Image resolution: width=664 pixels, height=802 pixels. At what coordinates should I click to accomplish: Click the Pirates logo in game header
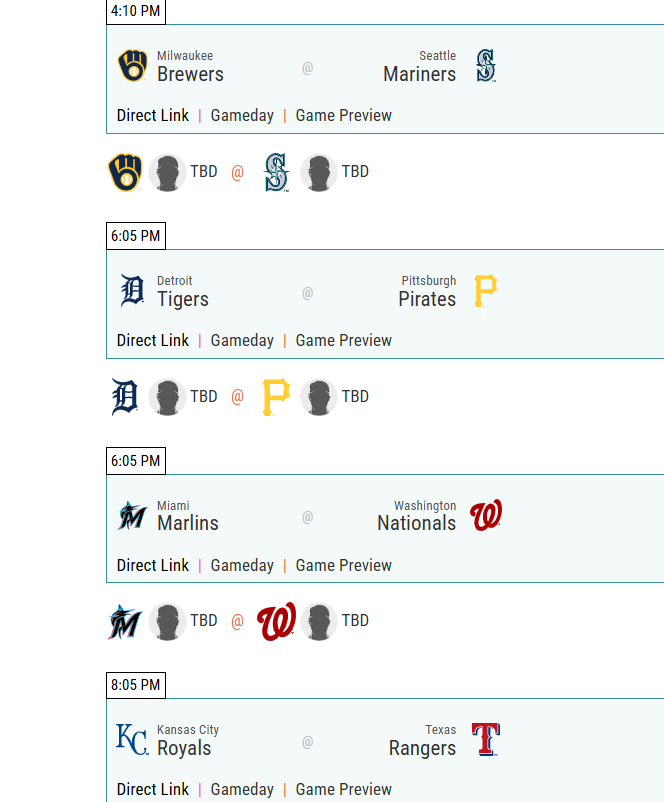coord(486,291)
